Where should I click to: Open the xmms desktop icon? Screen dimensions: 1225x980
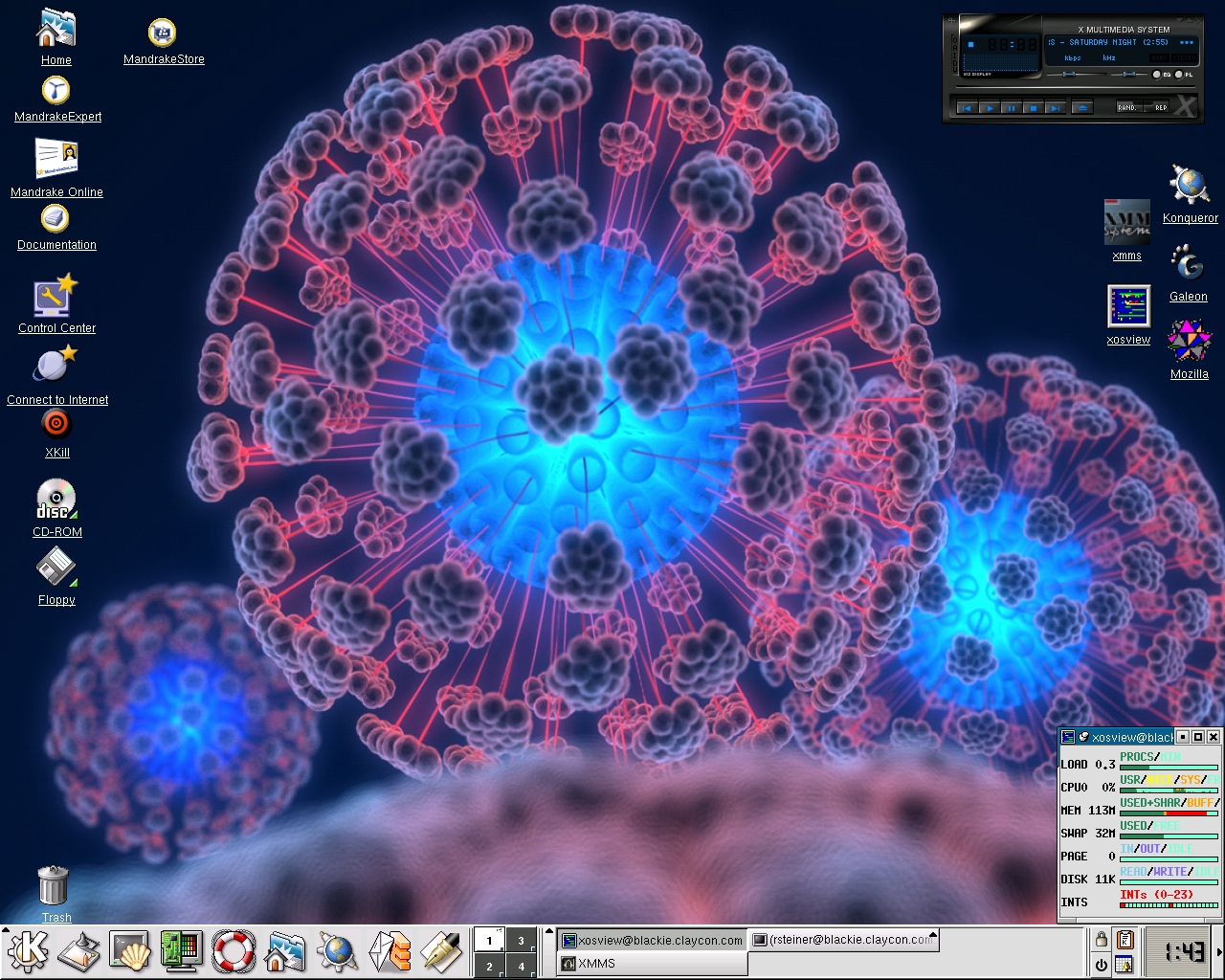pyautogui.click(x=1127, y=230)
